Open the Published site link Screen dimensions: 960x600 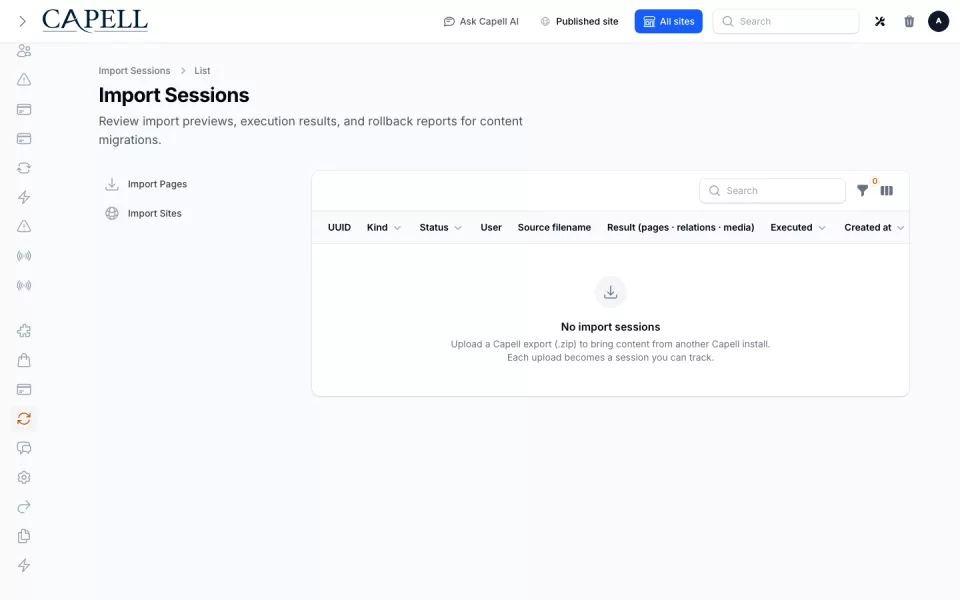[579, 21]
